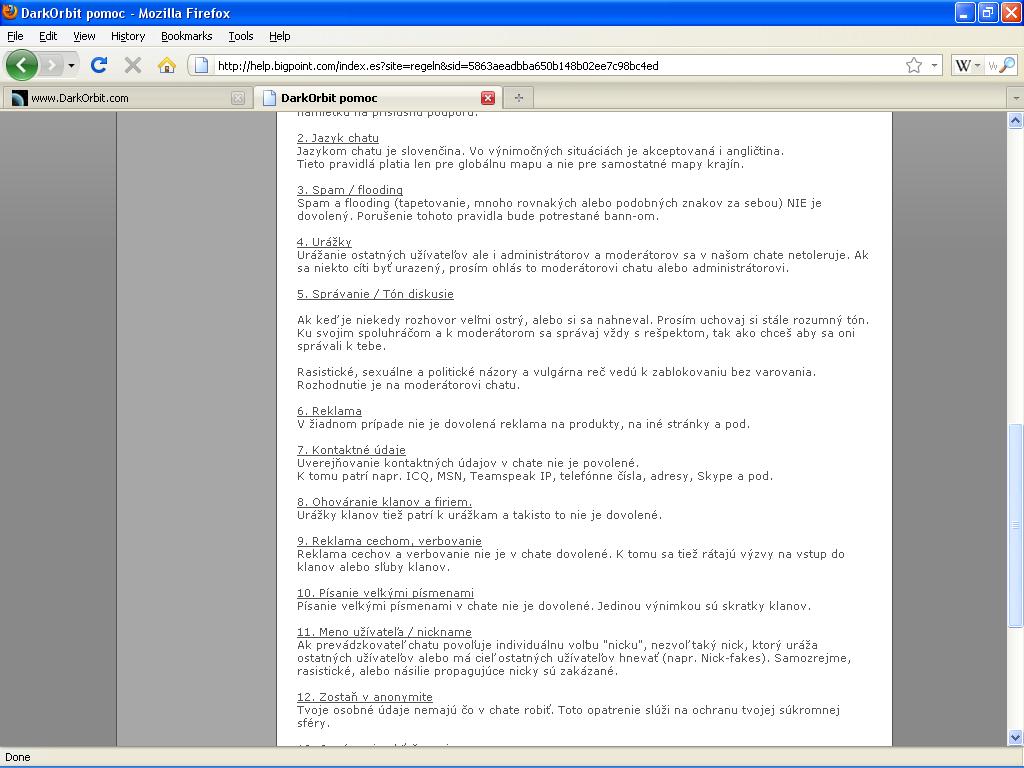
Task: Click the search magnifier icon
Action: coord(1007,66)
